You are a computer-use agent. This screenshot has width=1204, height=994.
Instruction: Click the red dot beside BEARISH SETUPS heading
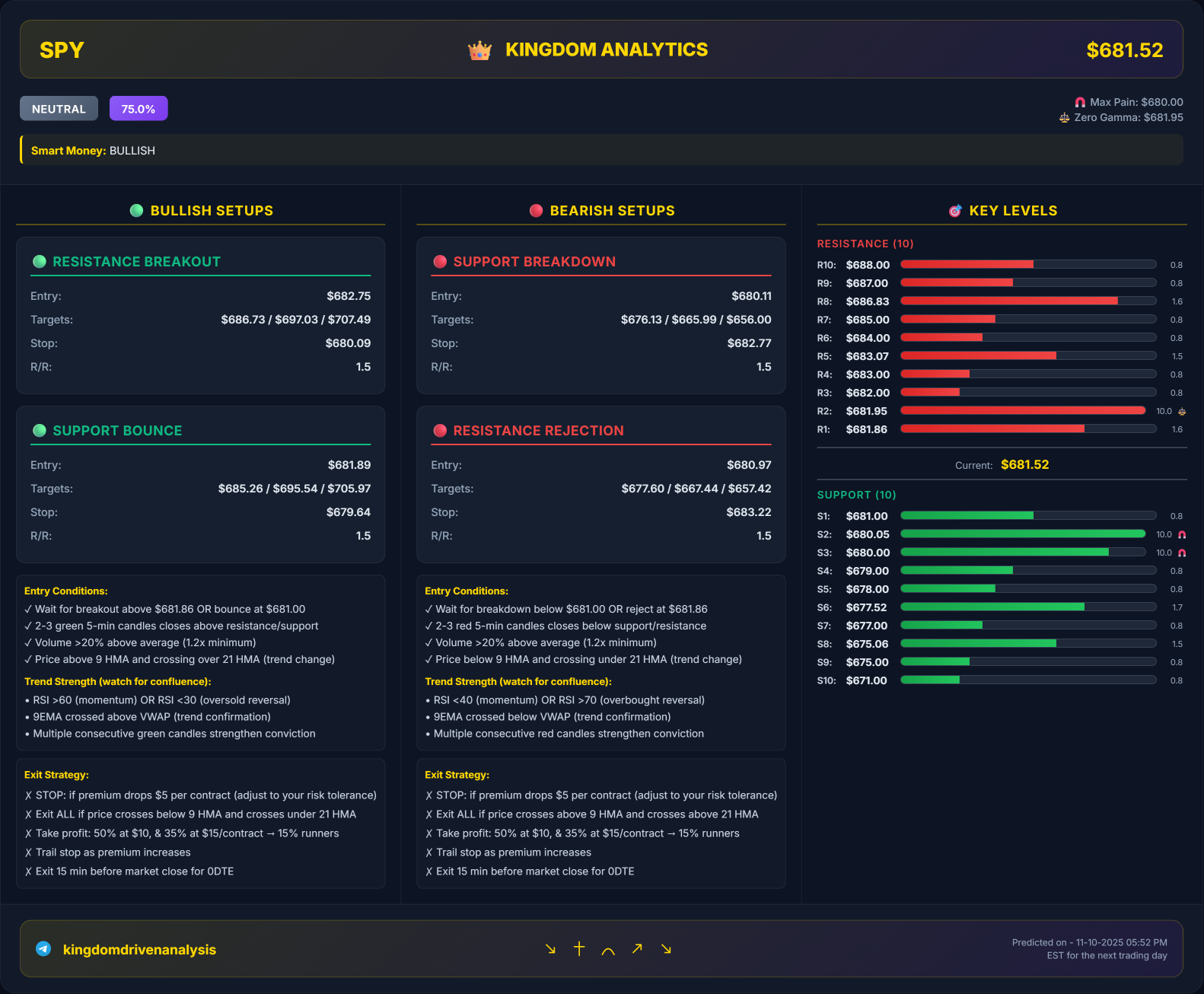click(537, 211)
